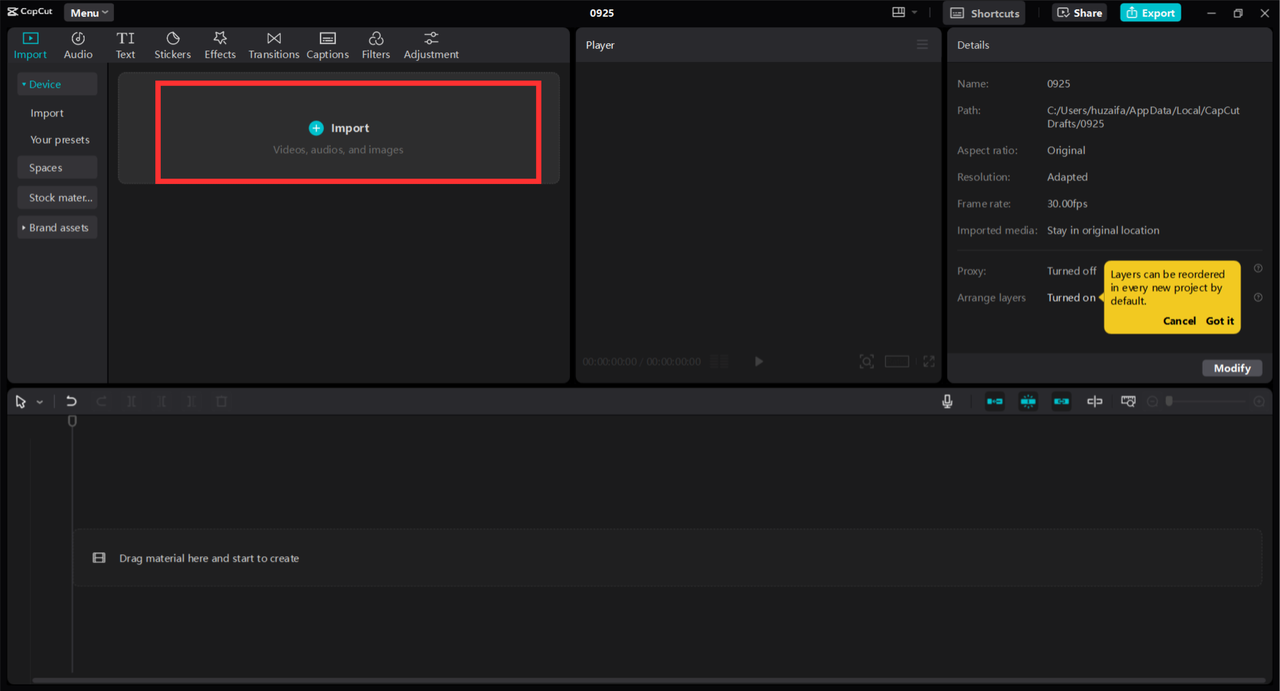1280x691 pixels.
Task: Click Cancel in the yellow tooltip
Action: (x=1179, y=321)
